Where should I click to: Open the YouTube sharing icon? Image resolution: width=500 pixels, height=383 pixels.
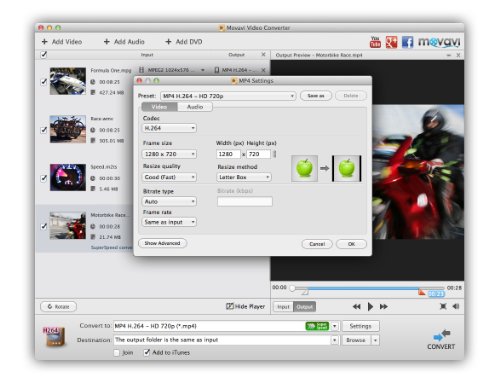tap(375, 42)
